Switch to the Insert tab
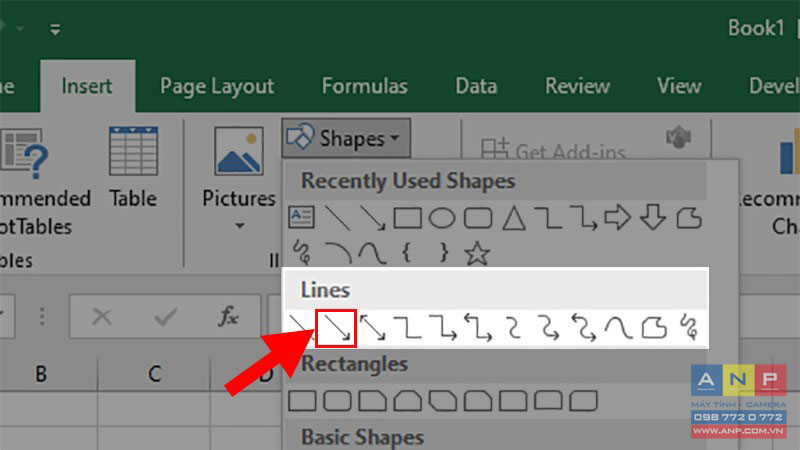Screen dimensions: 800x450 coord(87,86)
